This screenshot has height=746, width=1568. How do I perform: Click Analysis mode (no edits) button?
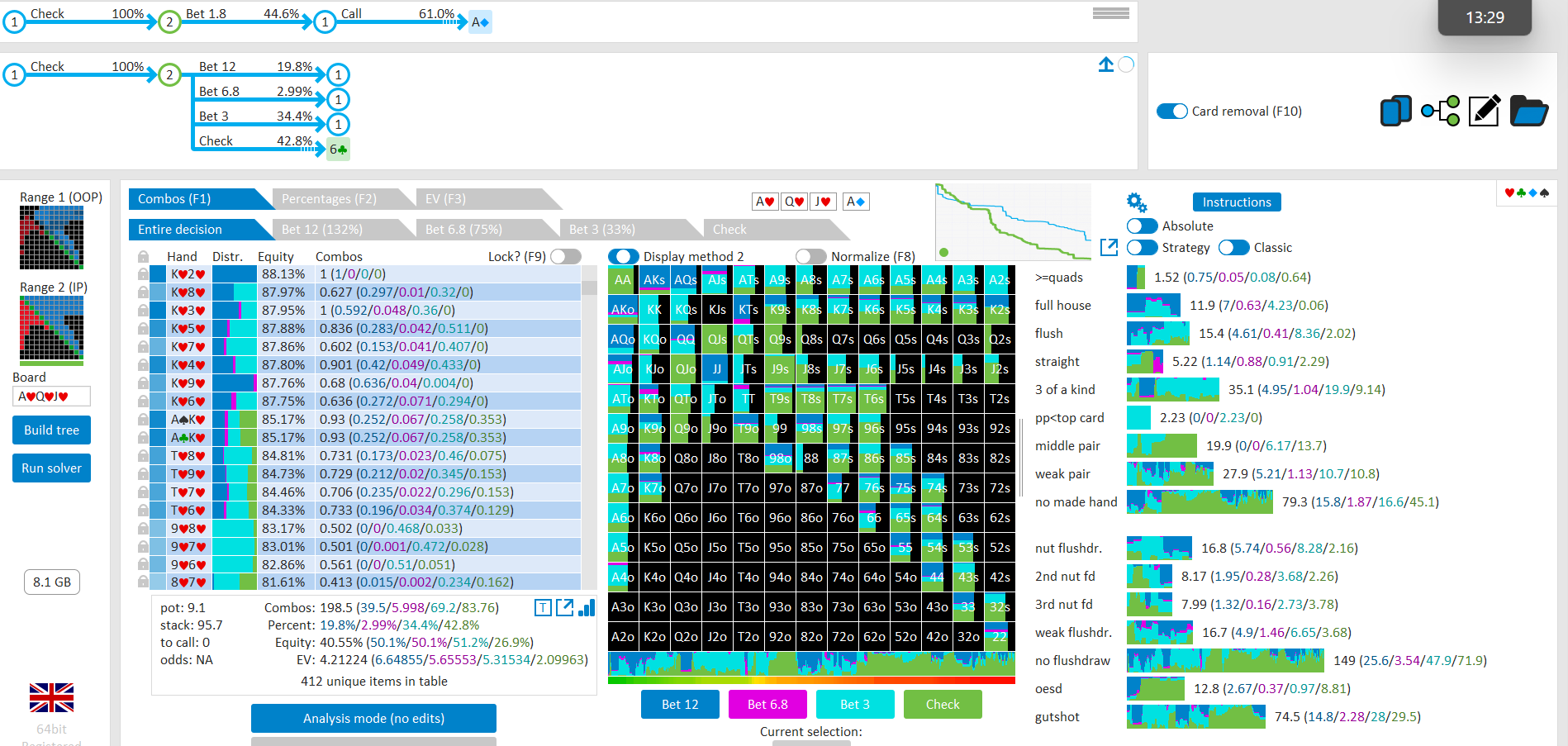(373, 719)
